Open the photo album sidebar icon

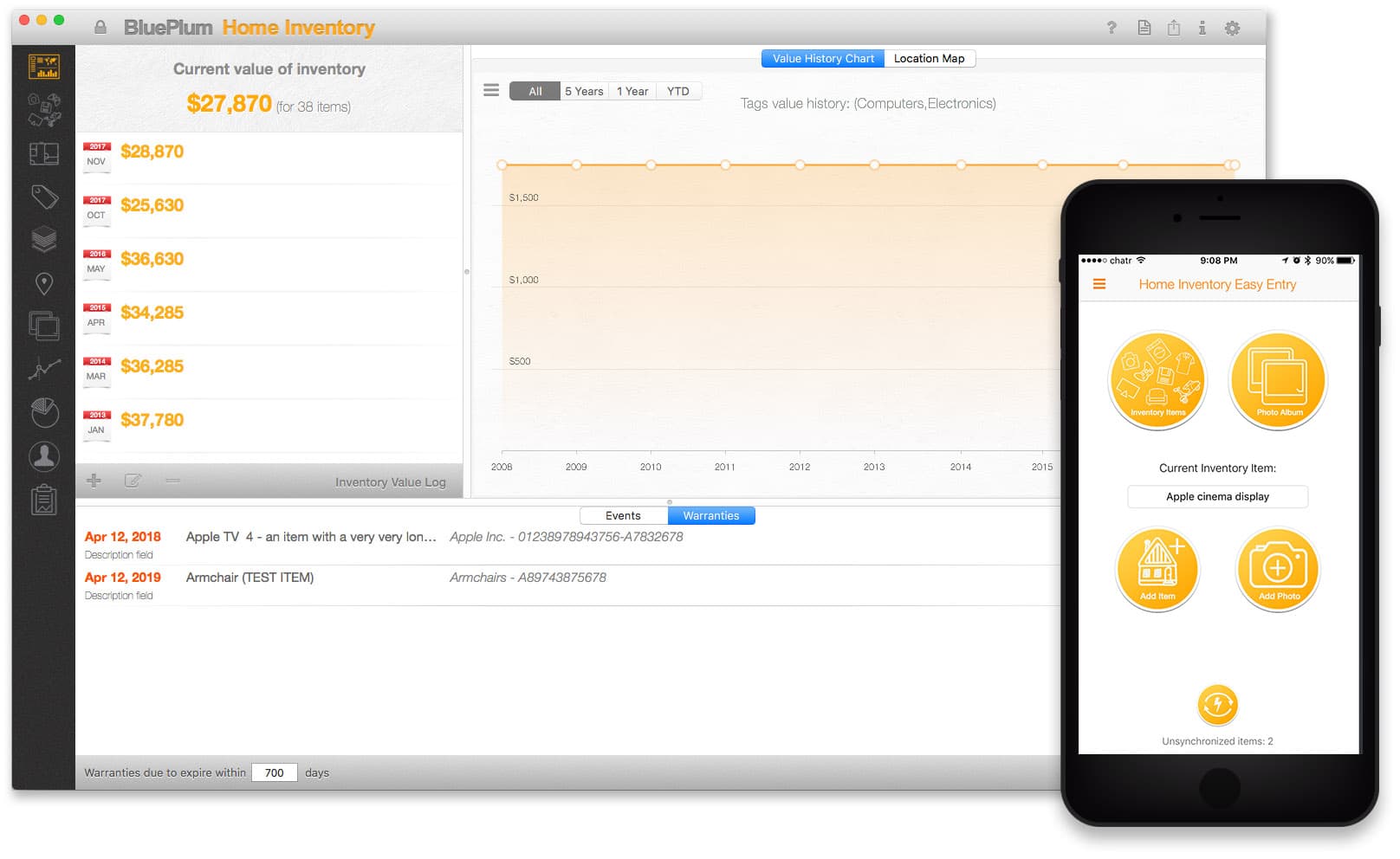tap(43, 326)
